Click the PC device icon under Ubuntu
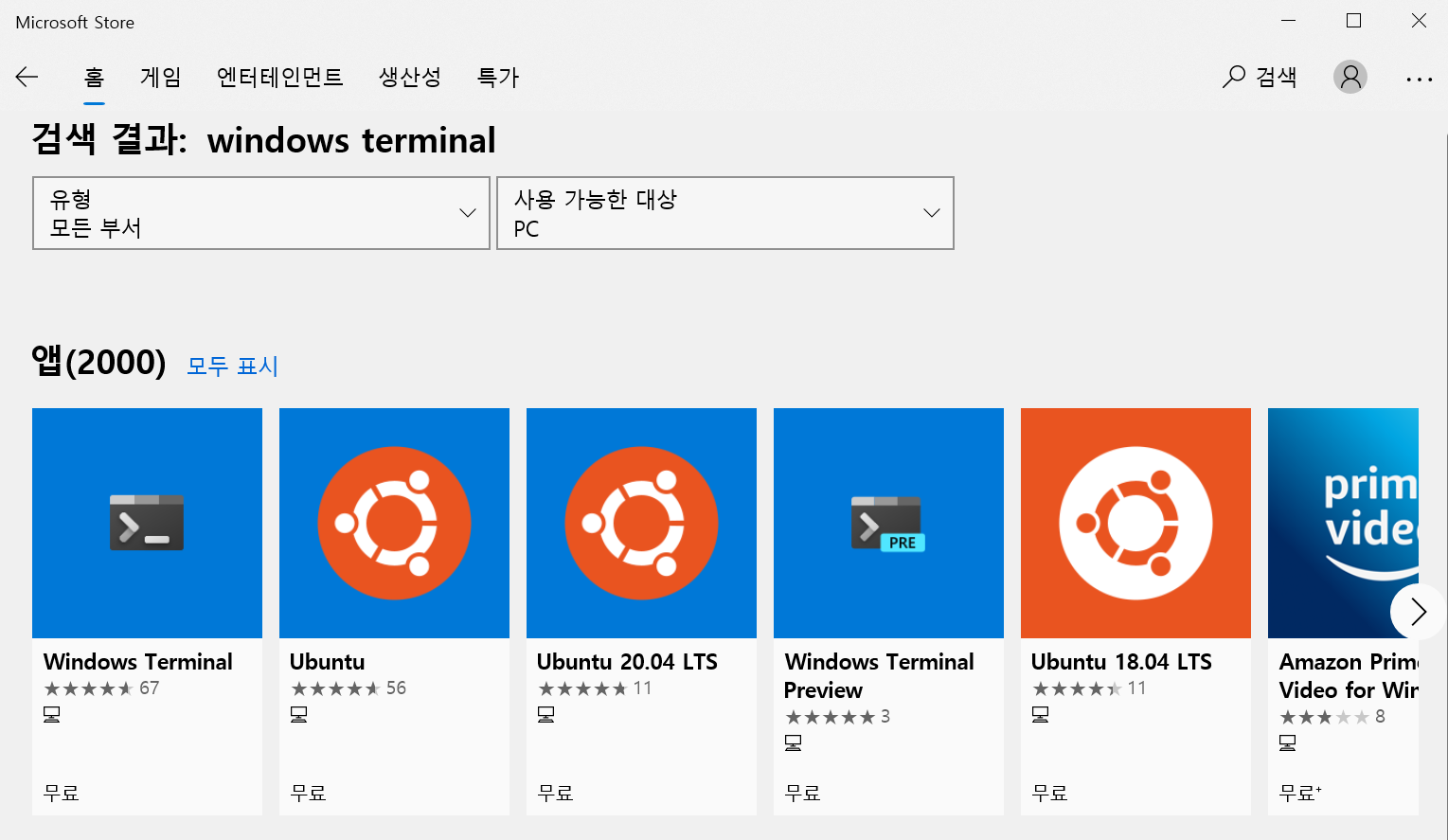This screenshot has width=1448, height=840. (299, 715)
